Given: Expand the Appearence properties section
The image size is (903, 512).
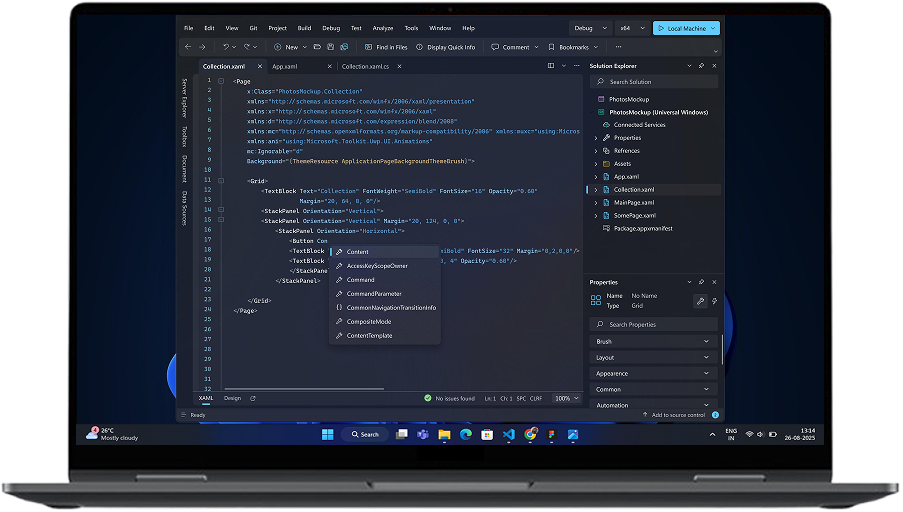Looking at the screenshot, I should click(654, 374).
